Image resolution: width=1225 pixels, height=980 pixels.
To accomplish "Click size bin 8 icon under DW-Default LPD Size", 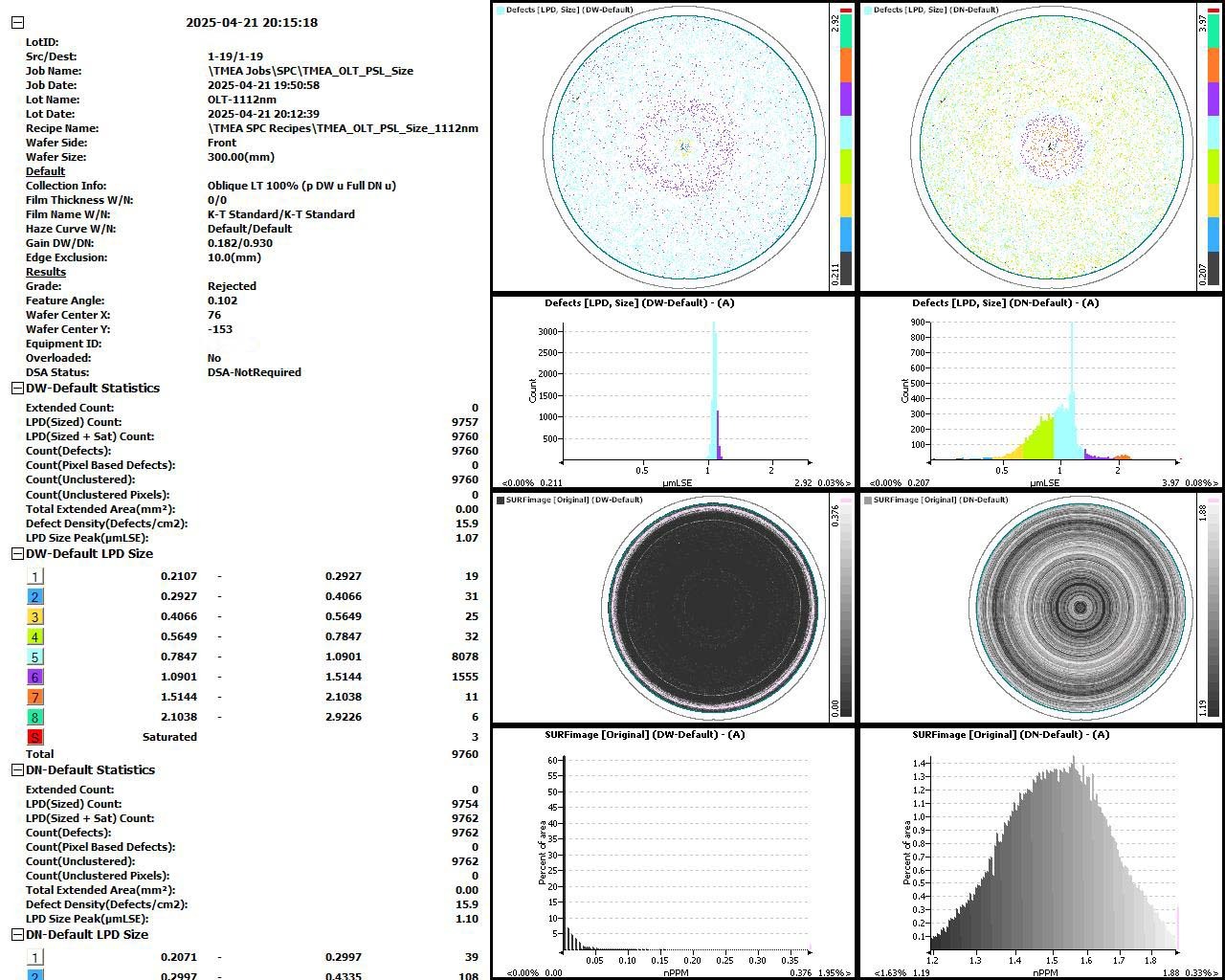I will point(36,716).
